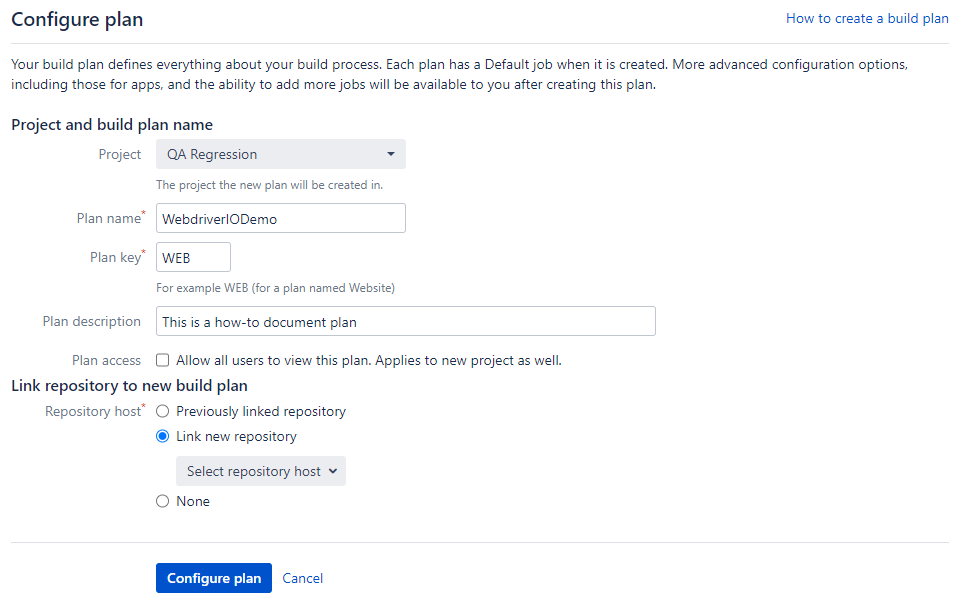Click the Cancel link
The width and height of the screenshot is (960, 608).
point(302,578)
